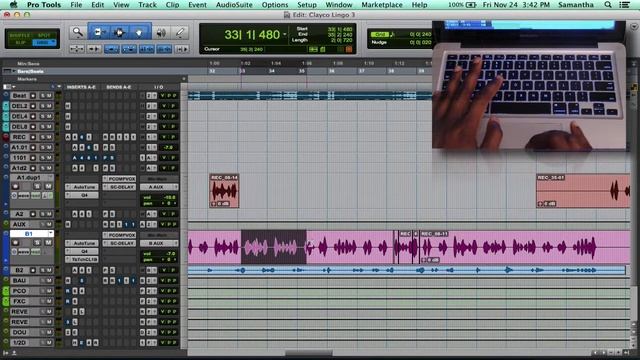
Task: Record-enable the A1d2 track
Action: coord(33,168)
